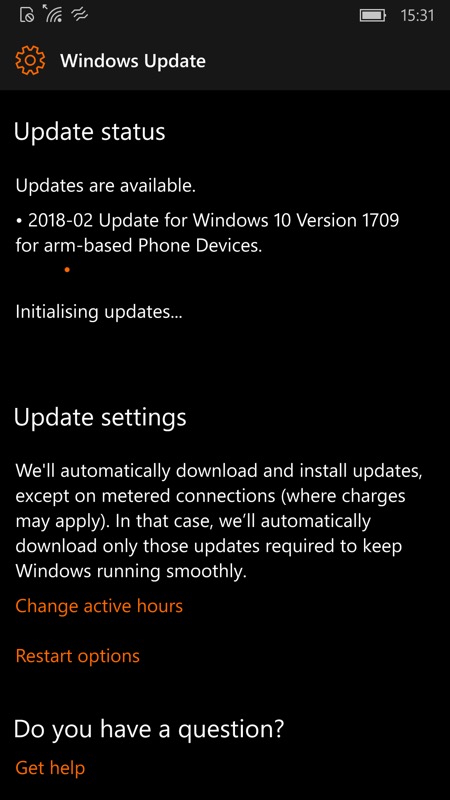
Task: Tap the Initialising updates status text
Action: (99, 312)
